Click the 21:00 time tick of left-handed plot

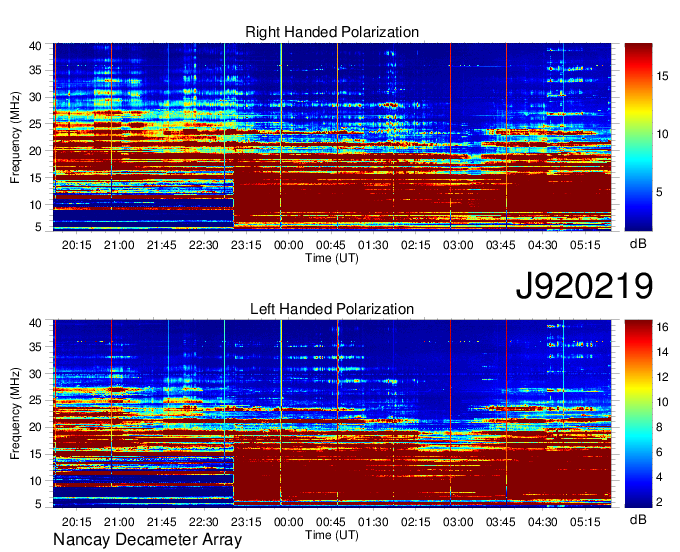click(x=119, y=522)
